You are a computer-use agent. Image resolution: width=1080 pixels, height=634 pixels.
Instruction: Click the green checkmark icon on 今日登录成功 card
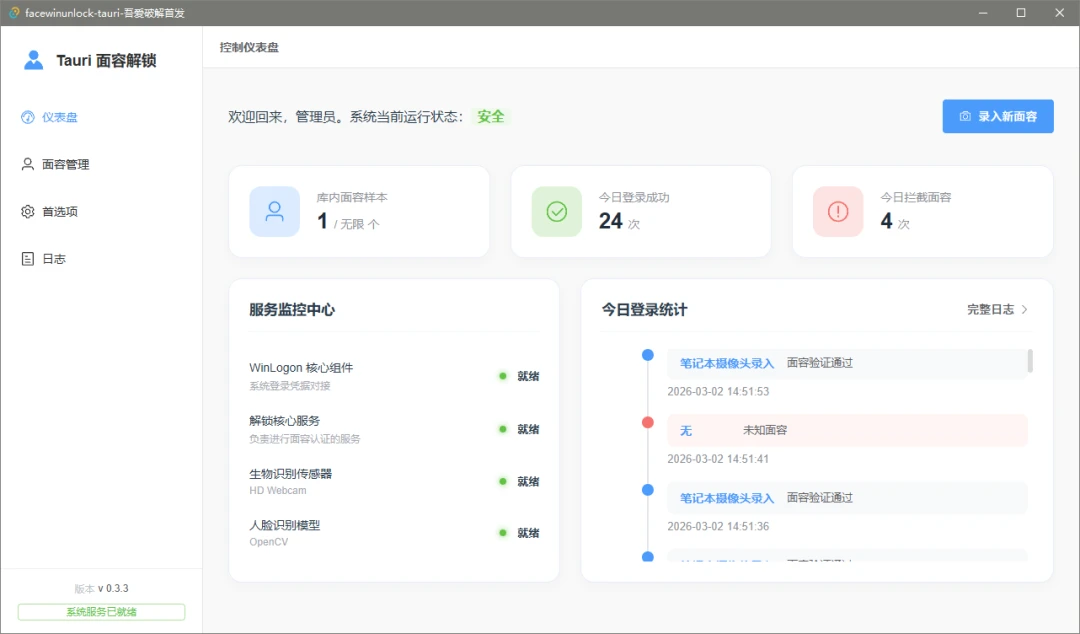pyautogui.click(x=556, y=211)
